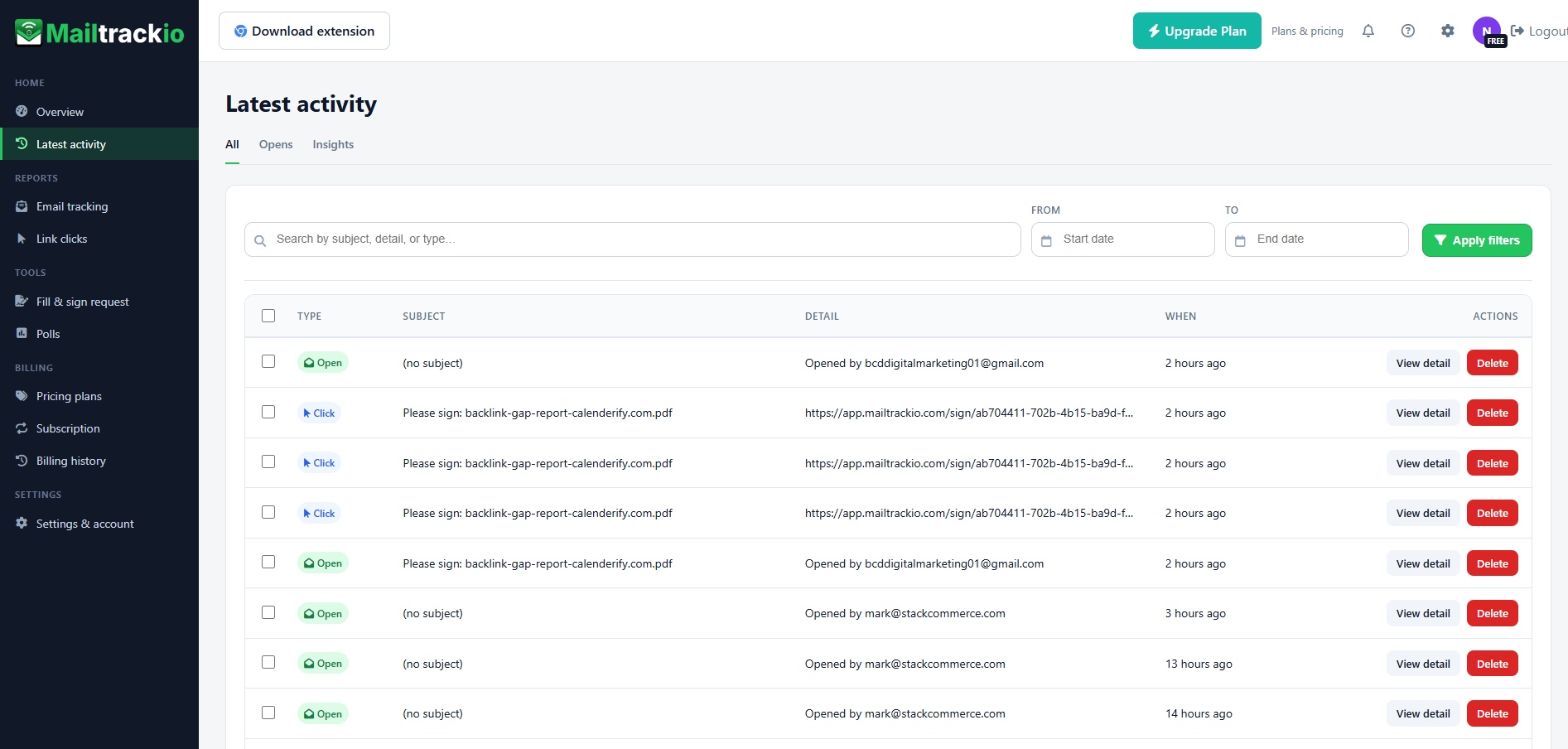Viewport: 1568px width, 749px height.
Task: Delete the first row opened 2 hours ago
Action: coord(1492,363)
